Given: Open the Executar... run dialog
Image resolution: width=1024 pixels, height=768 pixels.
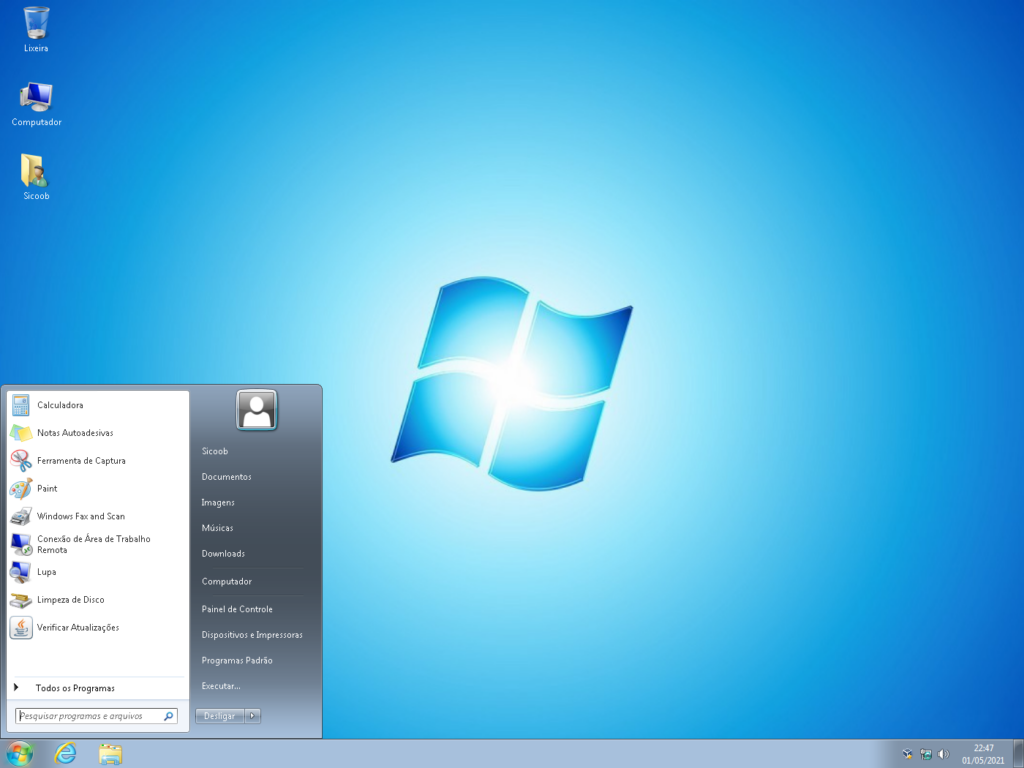Looking at the screenshot, I should click(221, 686).
